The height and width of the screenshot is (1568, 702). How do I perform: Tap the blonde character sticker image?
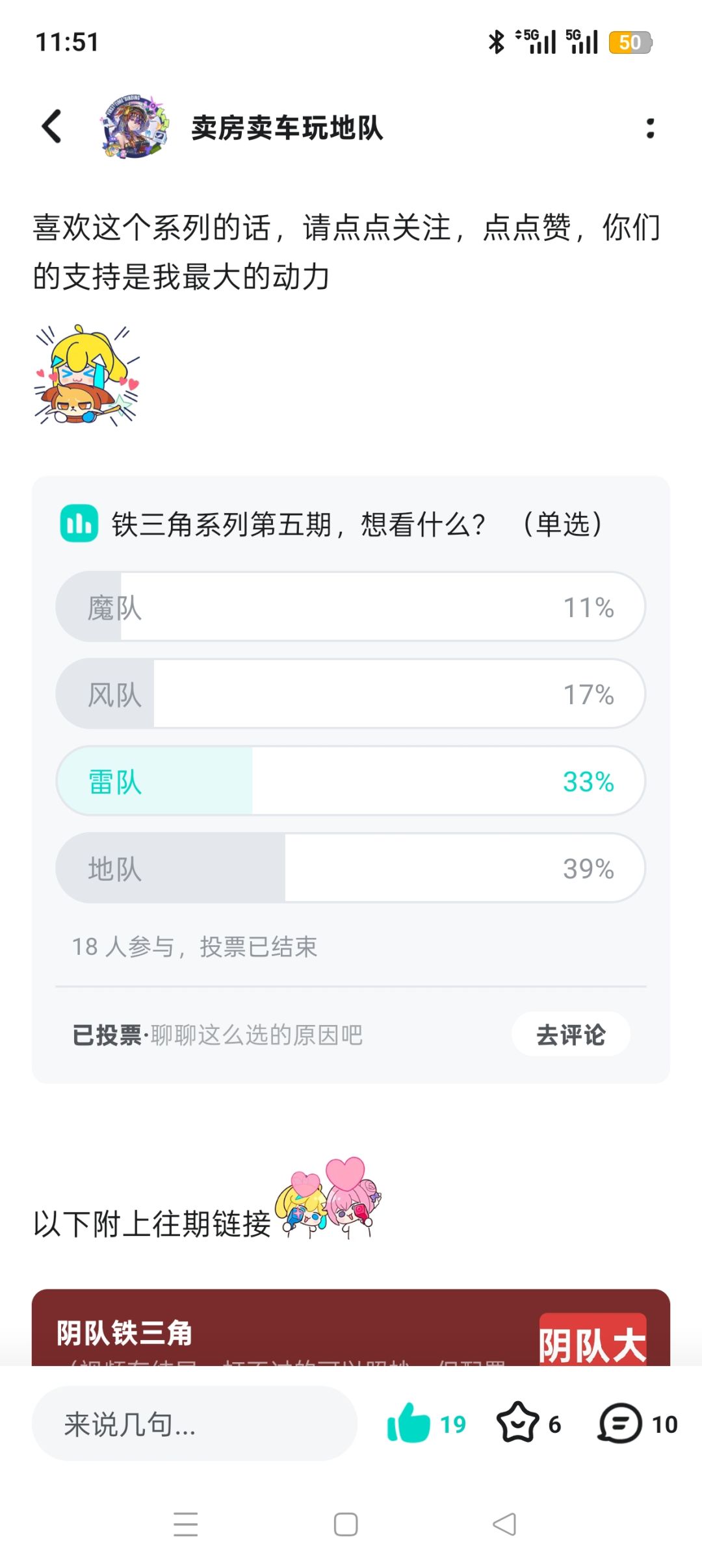(x=87, y=375)
